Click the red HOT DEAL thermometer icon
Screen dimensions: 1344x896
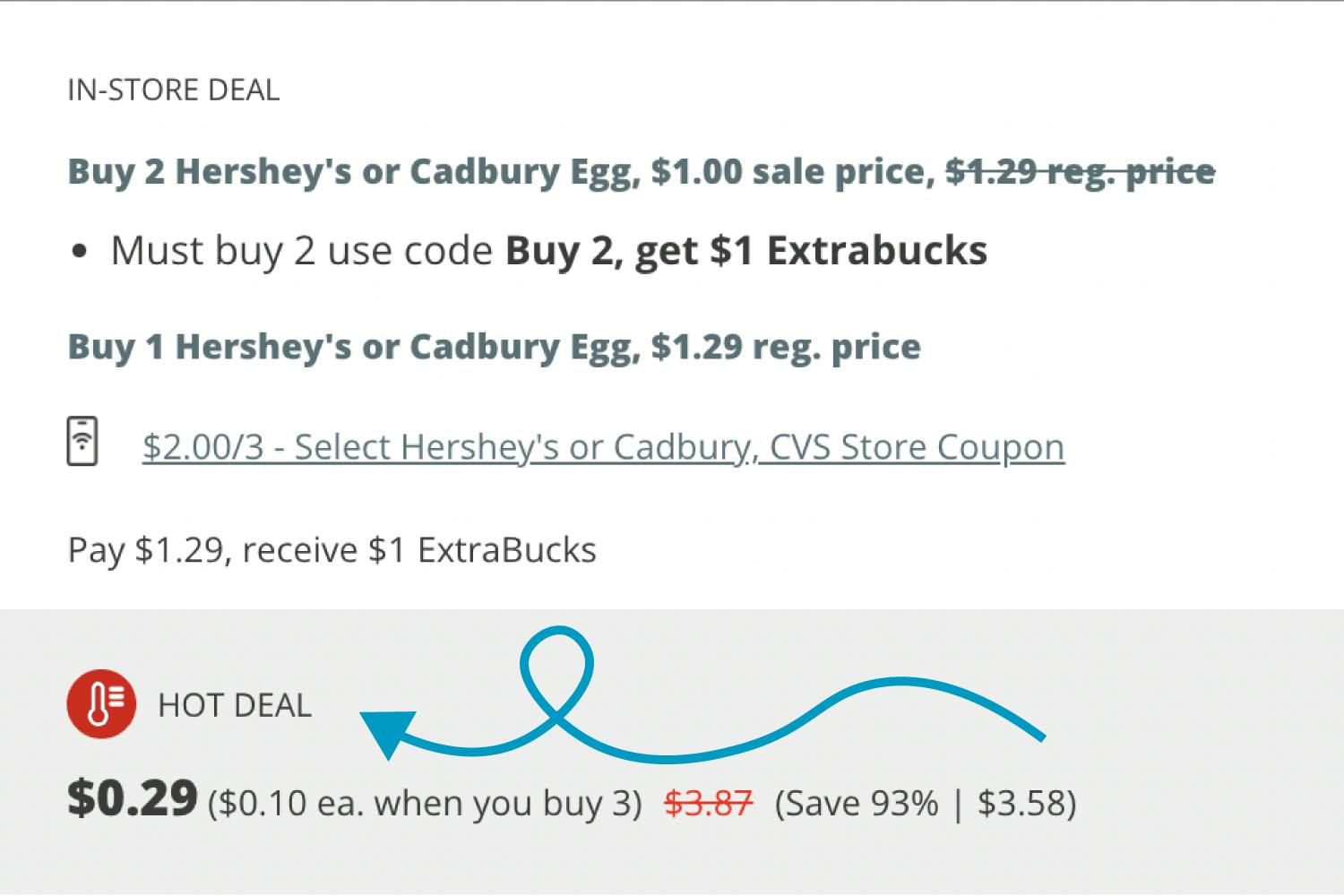point(99,704)
